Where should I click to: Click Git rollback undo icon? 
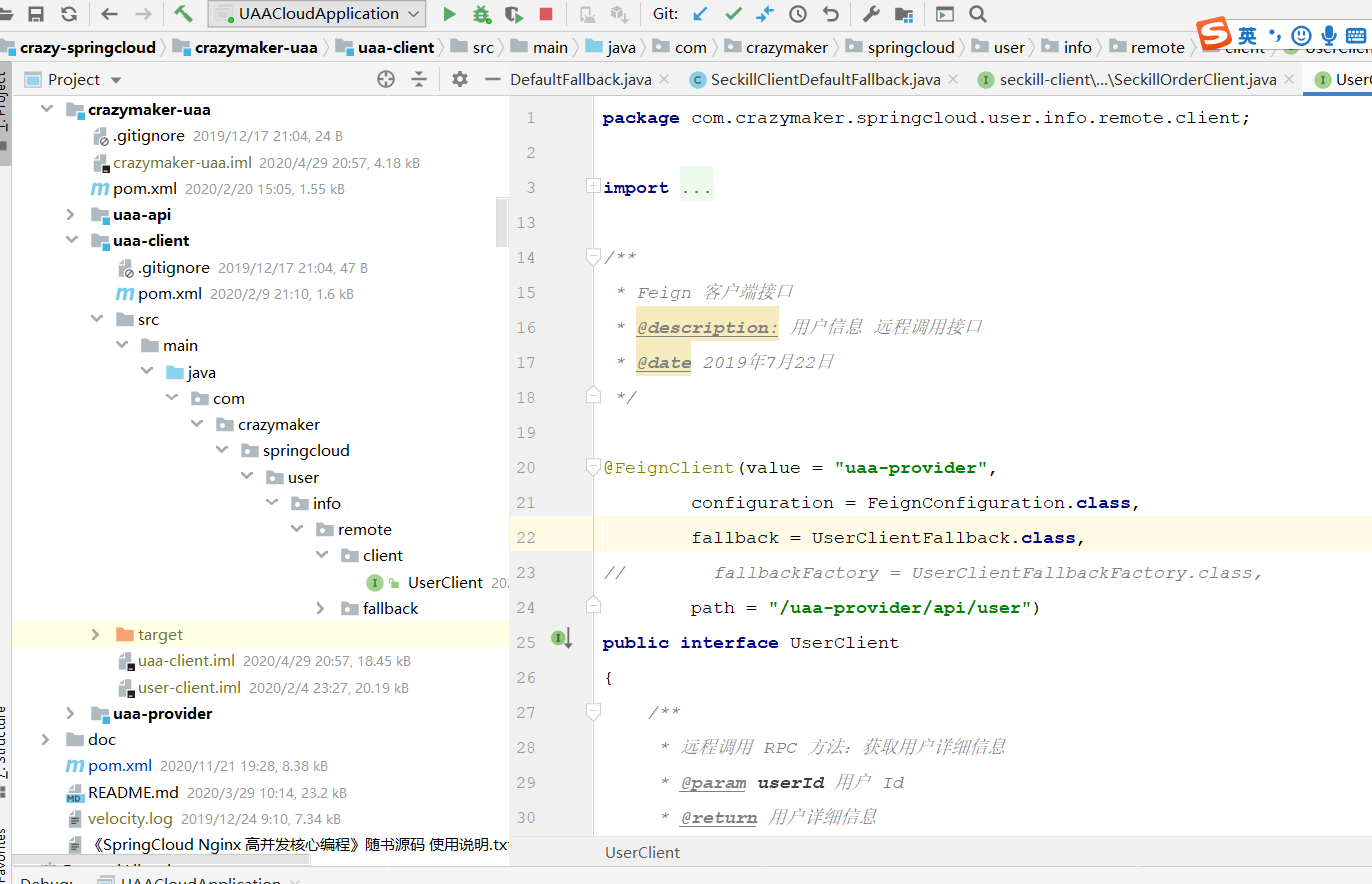(831, 14)
